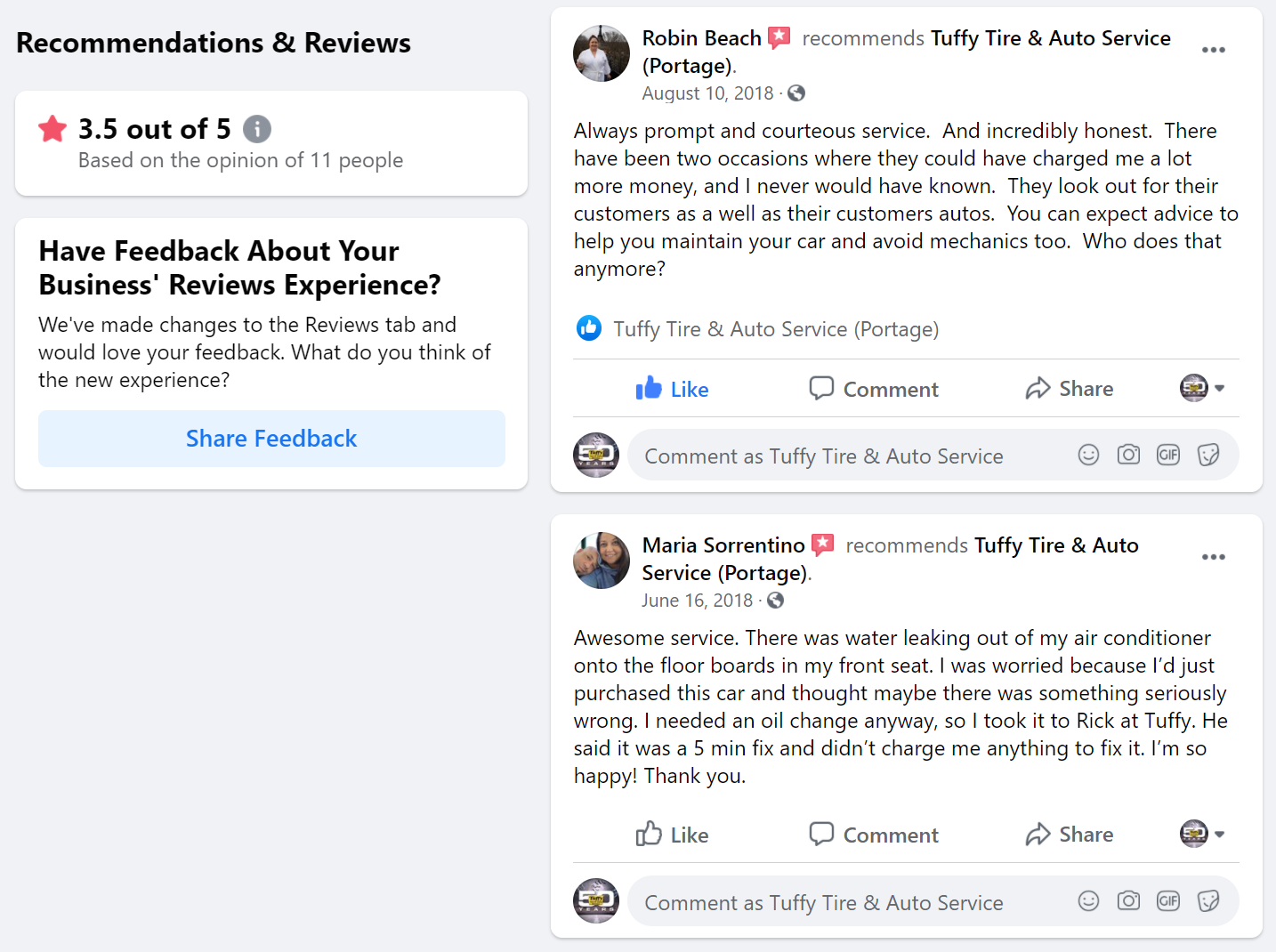Open more options on Robin Beach's review
The image size is (1276, 952).
pos(1213,50)
